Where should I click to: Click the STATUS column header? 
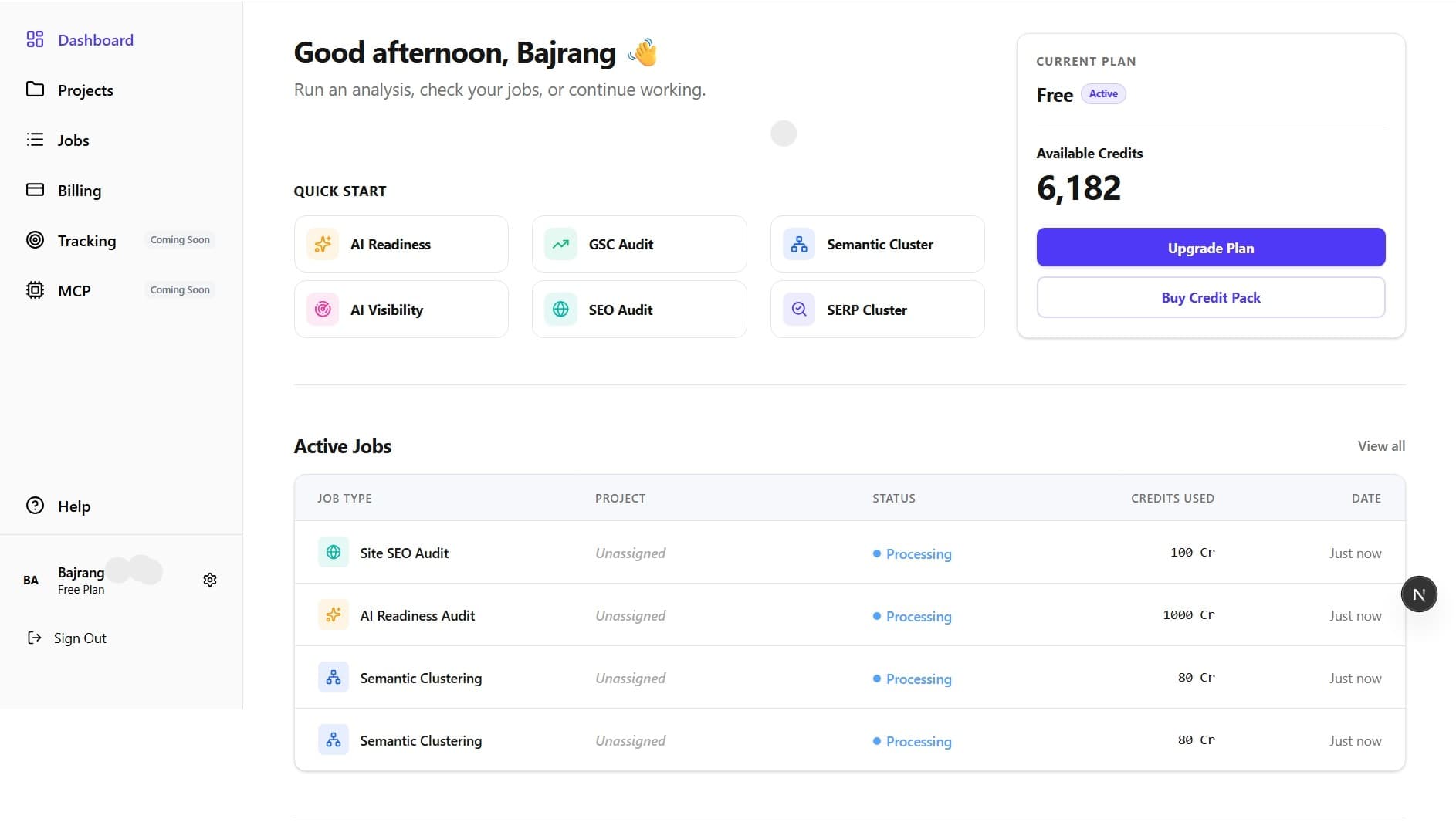click(894, 498)
